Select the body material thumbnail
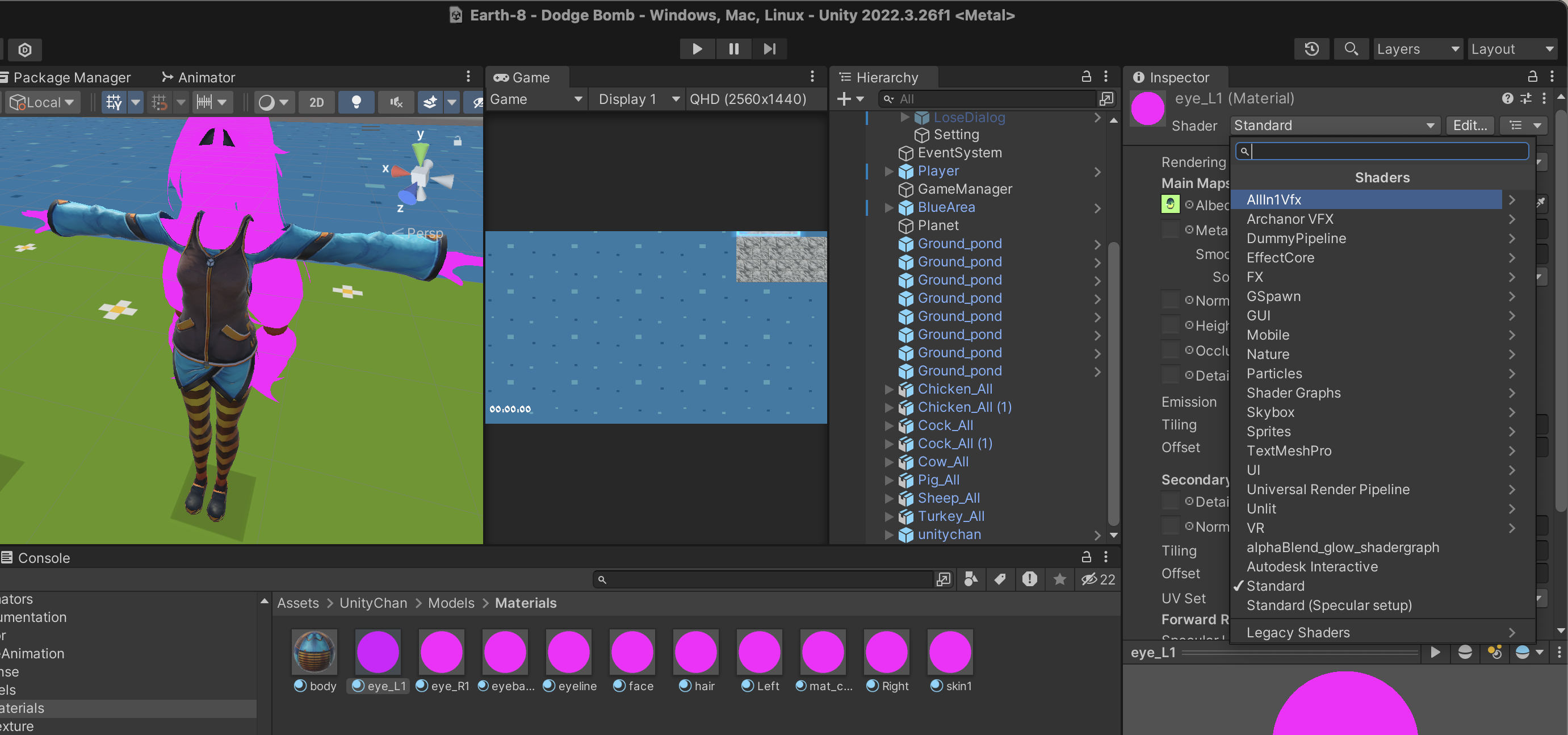The height and width of the screenshot is (735, 1568). click(x=314, y=652)
